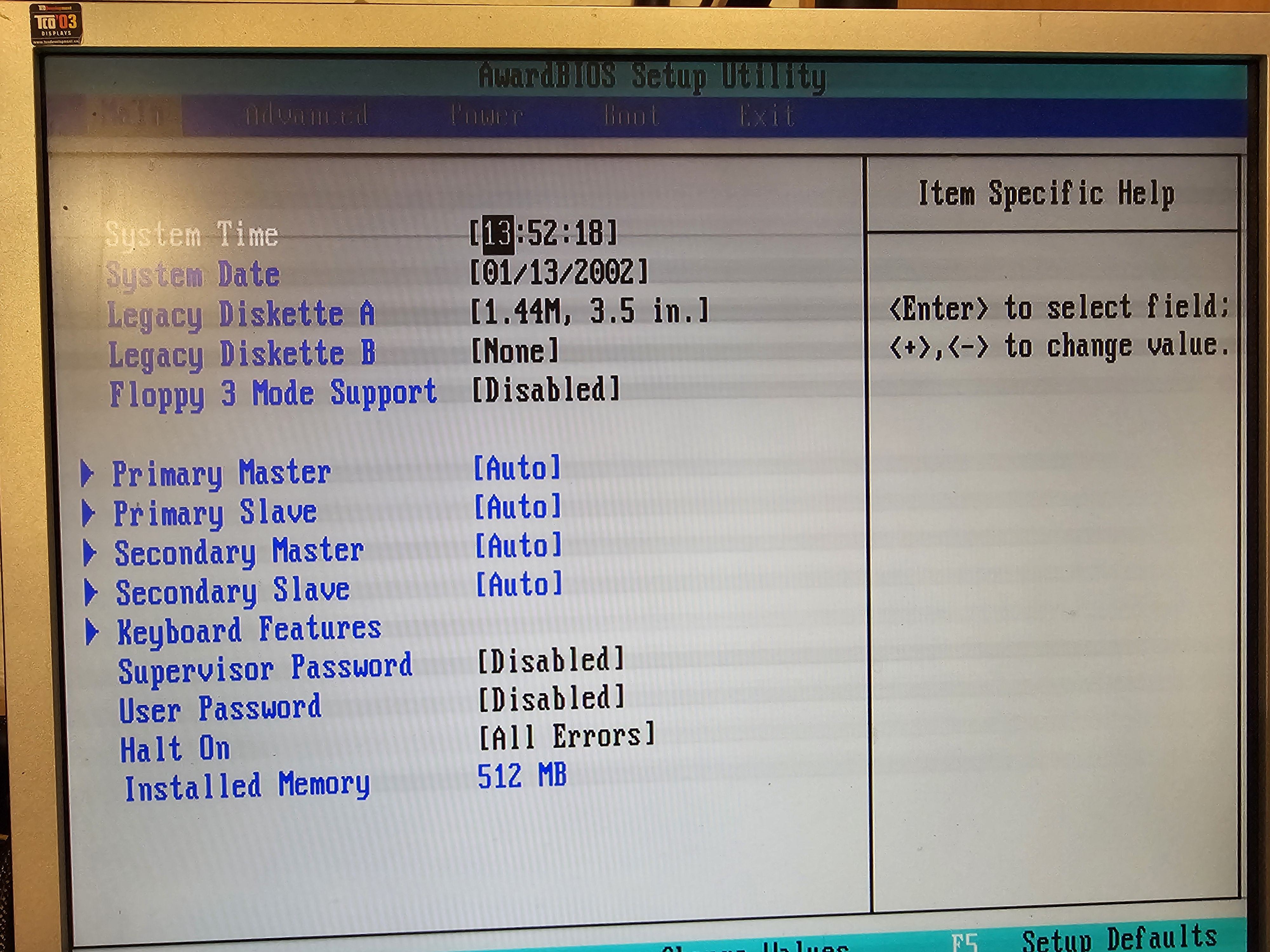Open the Secondary Slave submenu label
This screenshot has width=1270, height=952.
[232, 592]
